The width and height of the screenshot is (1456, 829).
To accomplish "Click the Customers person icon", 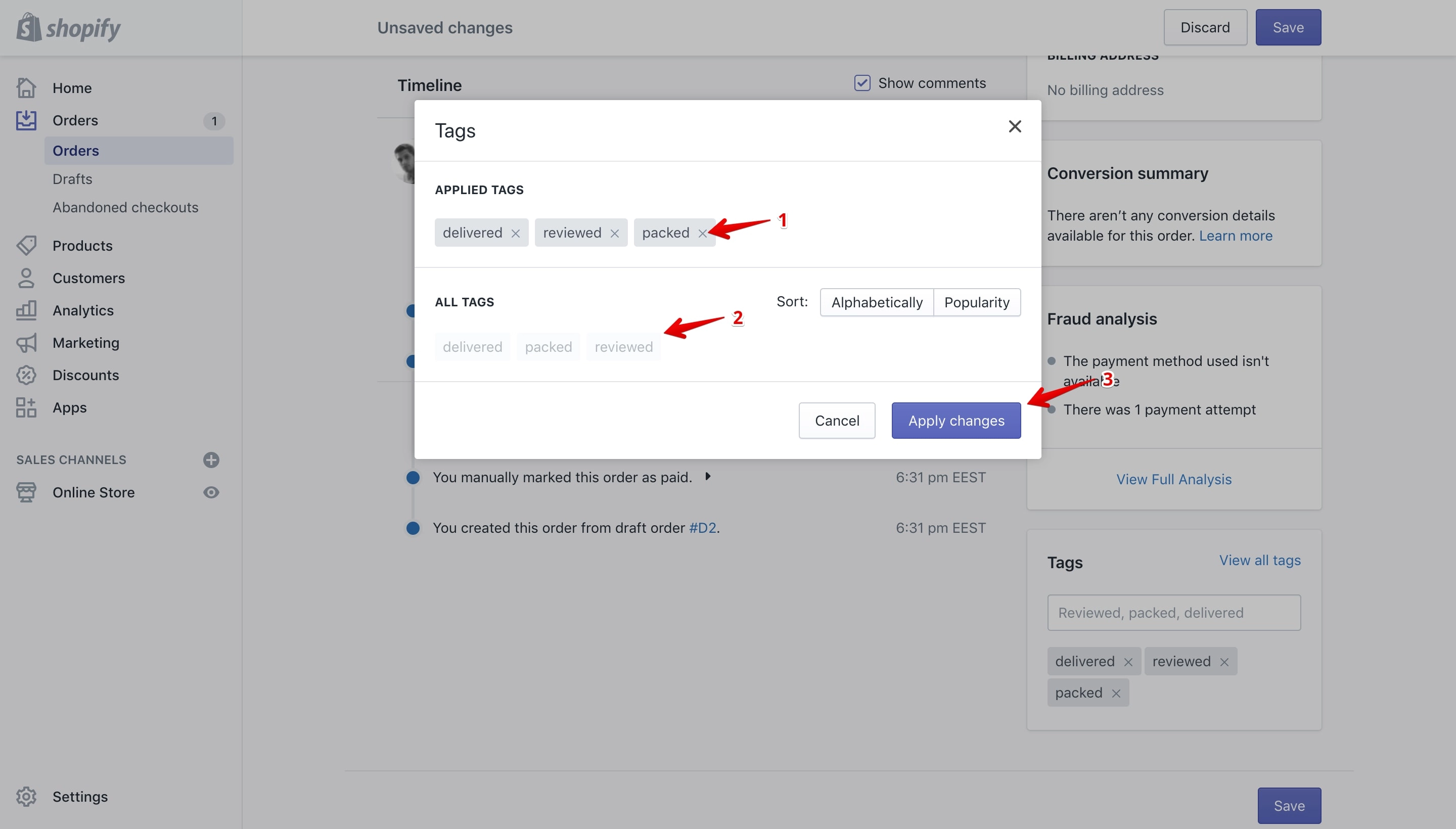I will point(26,278).
